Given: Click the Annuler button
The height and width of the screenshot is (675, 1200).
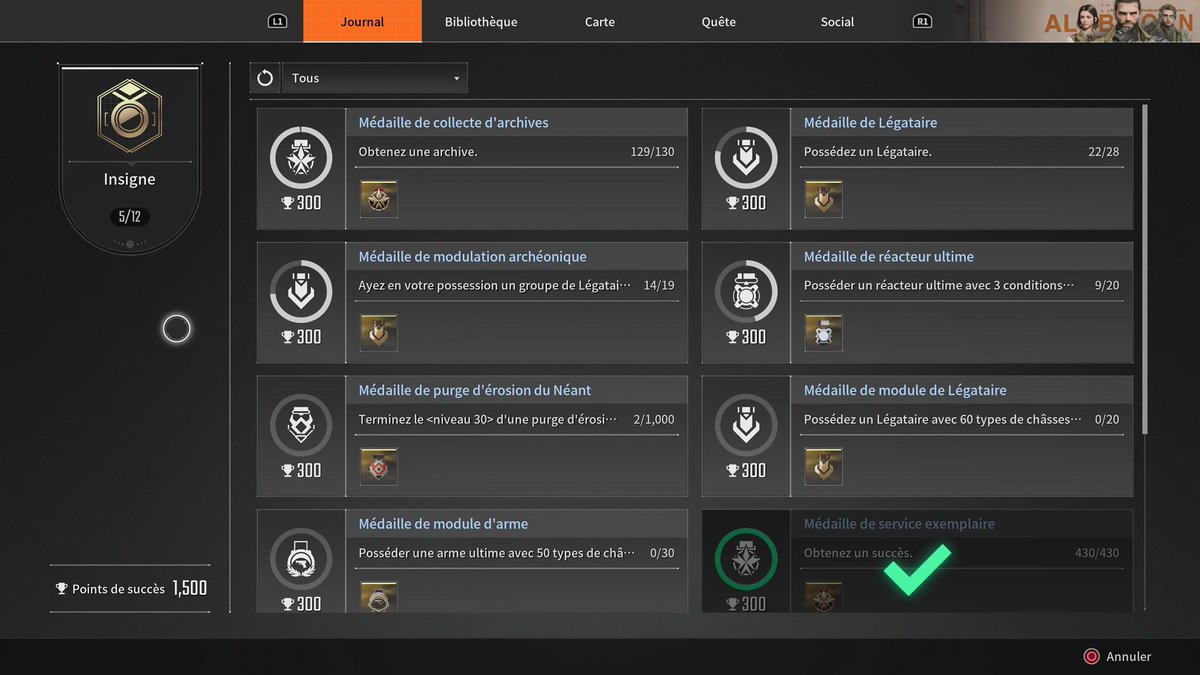Looking at the screenshot, I should (1118, 657).
